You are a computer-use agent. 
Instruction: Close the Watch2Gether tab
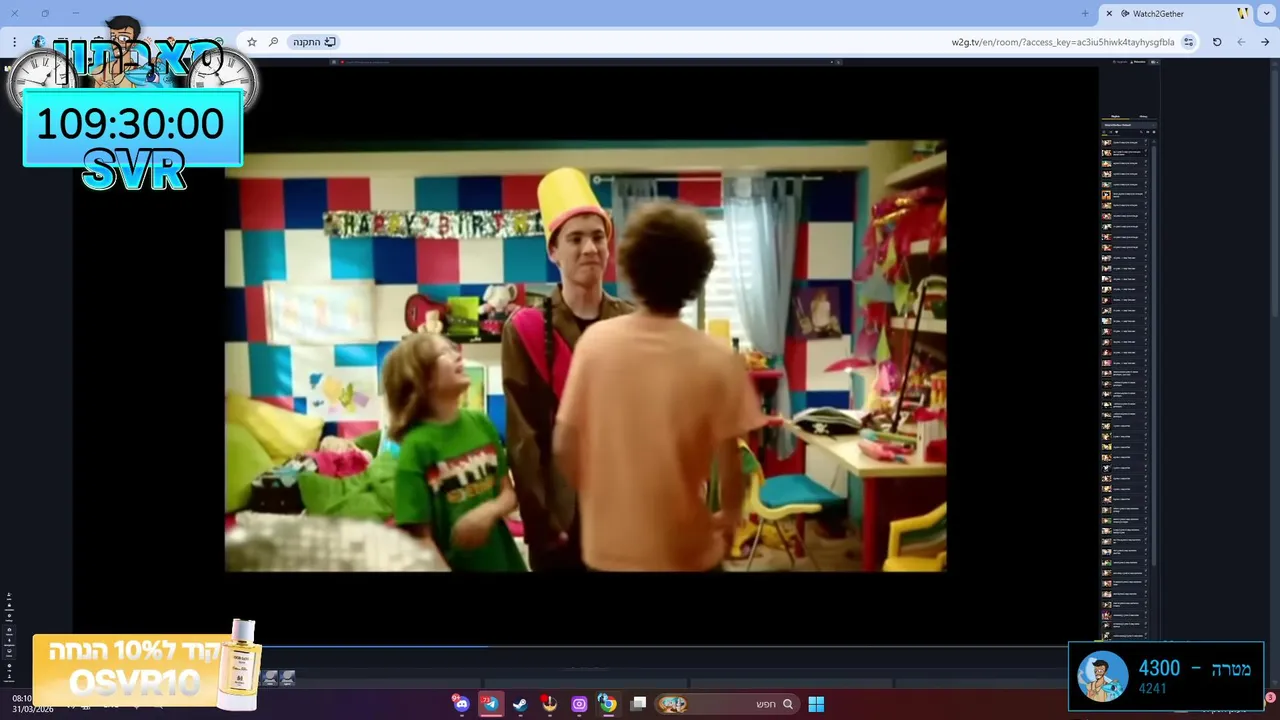pos(1109,13)
